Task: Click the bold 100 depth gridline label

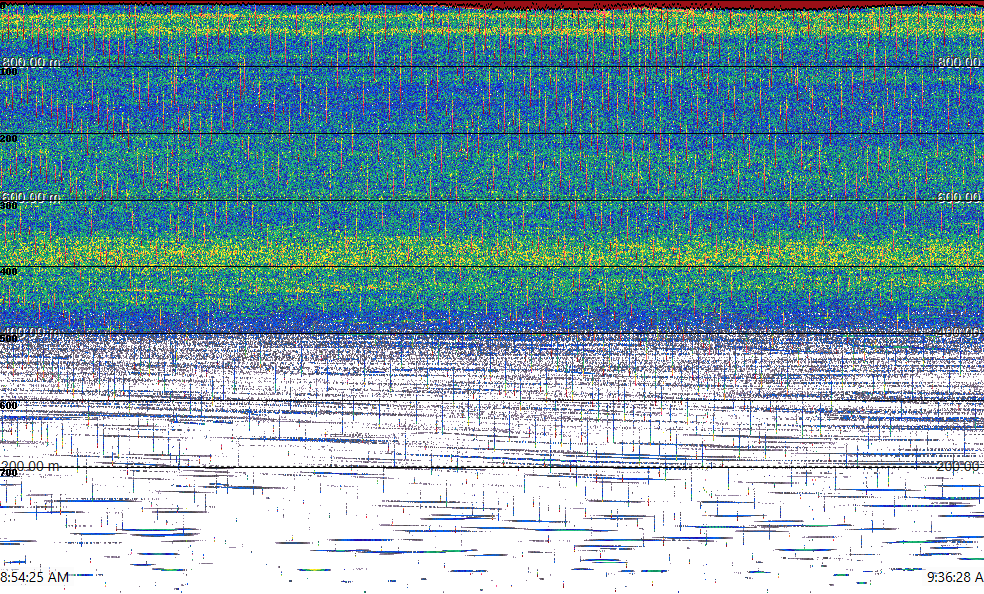Action: (x=9, y=72)
